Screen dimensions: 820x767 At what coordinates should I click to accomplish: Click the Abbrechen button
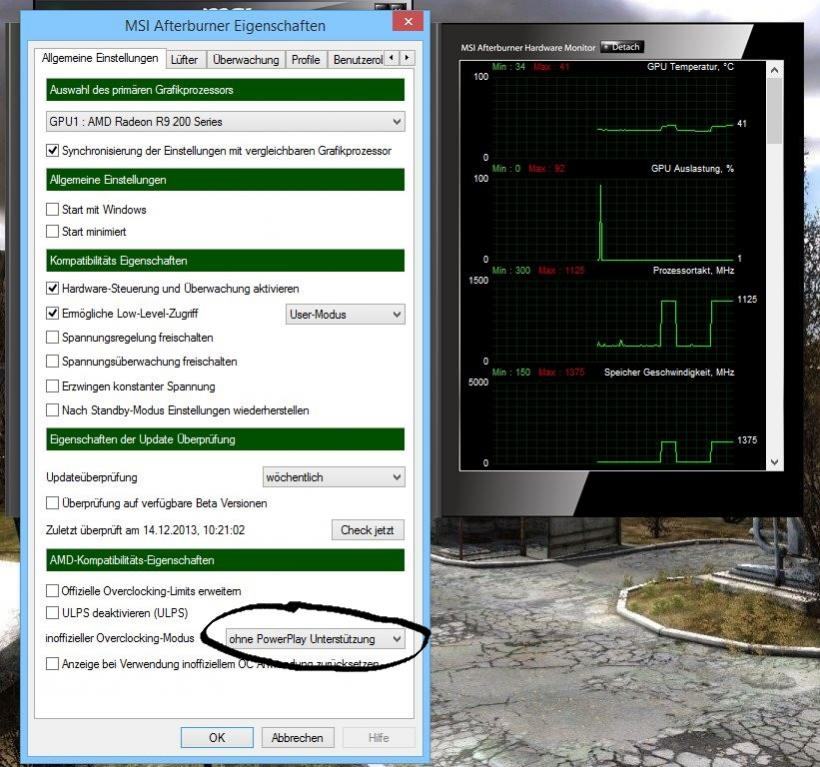click(298, 737)
